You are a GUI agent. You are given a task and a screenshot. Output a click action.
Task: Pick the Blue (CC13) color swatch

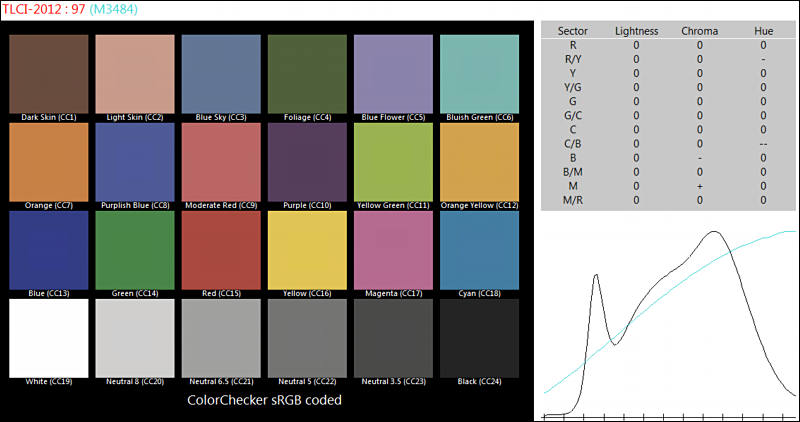coord(48,249)
